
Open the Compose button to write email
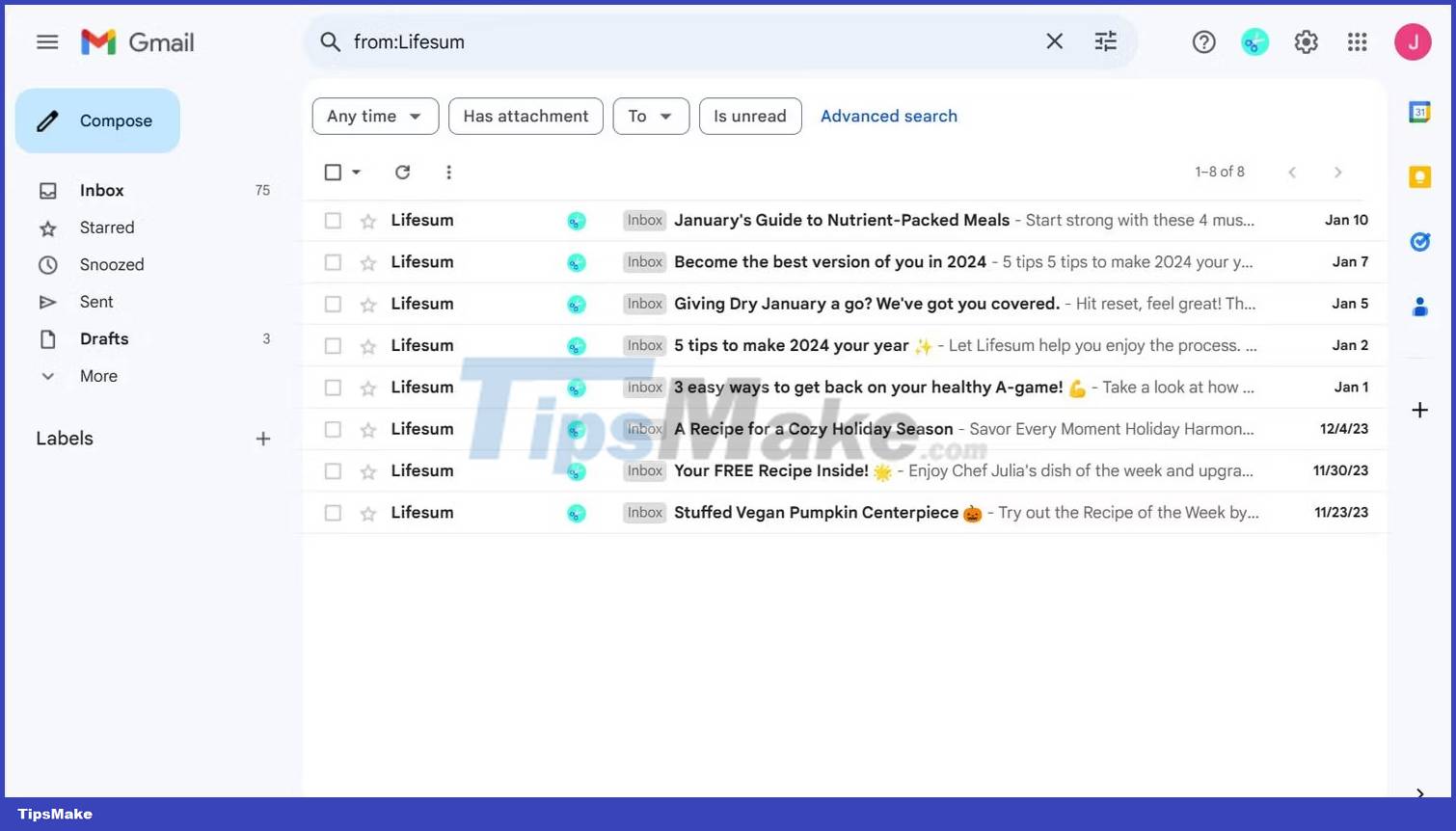coord(96,121)
